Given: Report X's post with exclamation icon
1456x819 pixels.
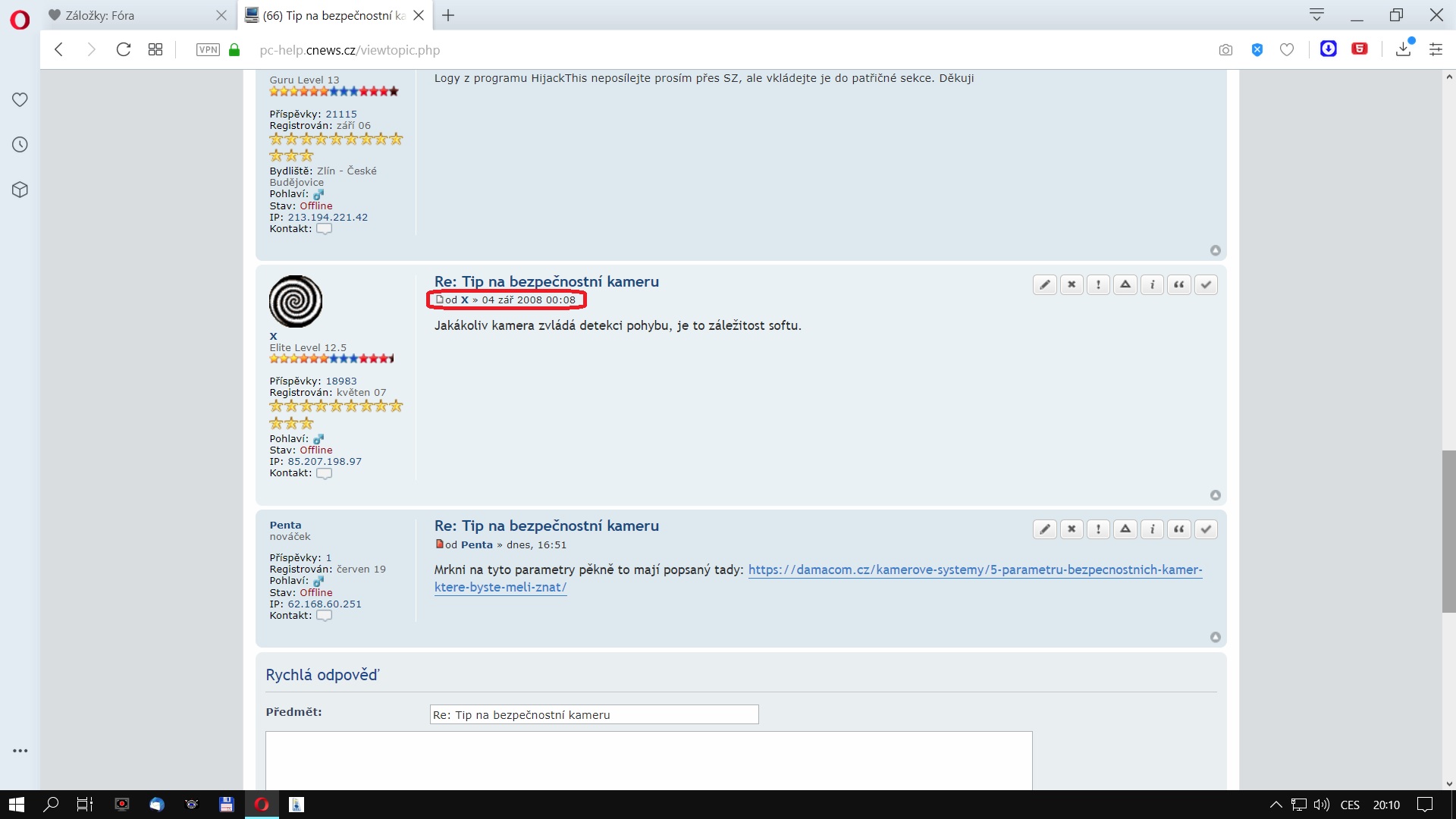Looking at the screenshot, I should click(x=1098, y=284).
